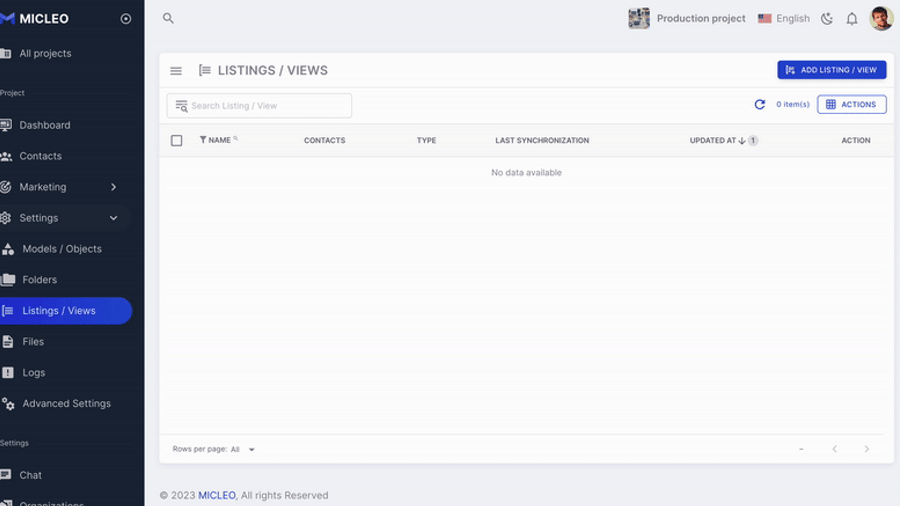Click the Updated At sort arrow
Image resolution: width=900 pixels, height=506 pixels.
[x=742, y=141]
